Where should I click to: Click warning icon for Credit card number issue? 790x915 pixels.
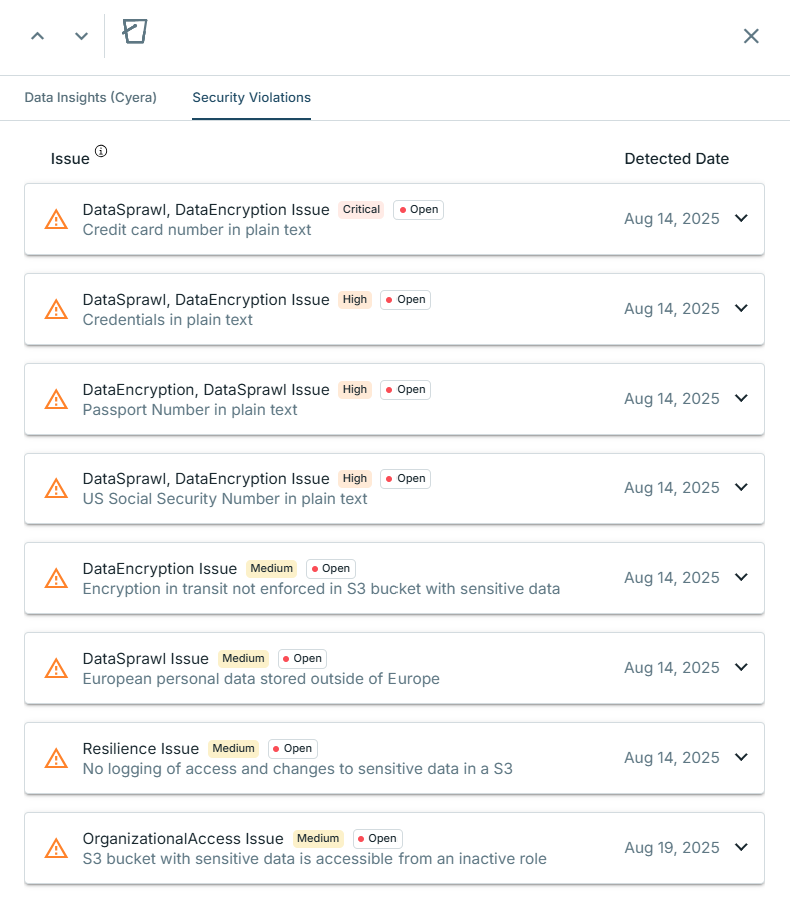point(56,219)
